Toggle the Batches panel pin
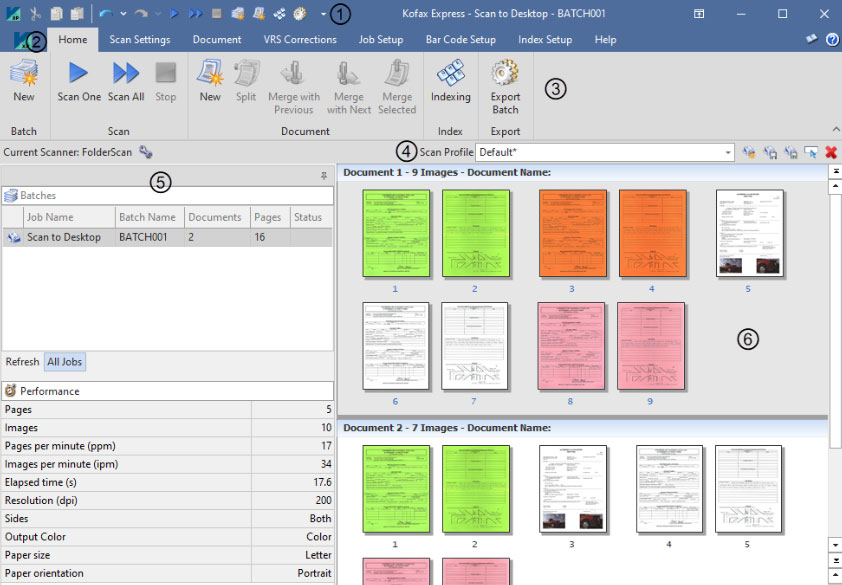 pos(323,175)
